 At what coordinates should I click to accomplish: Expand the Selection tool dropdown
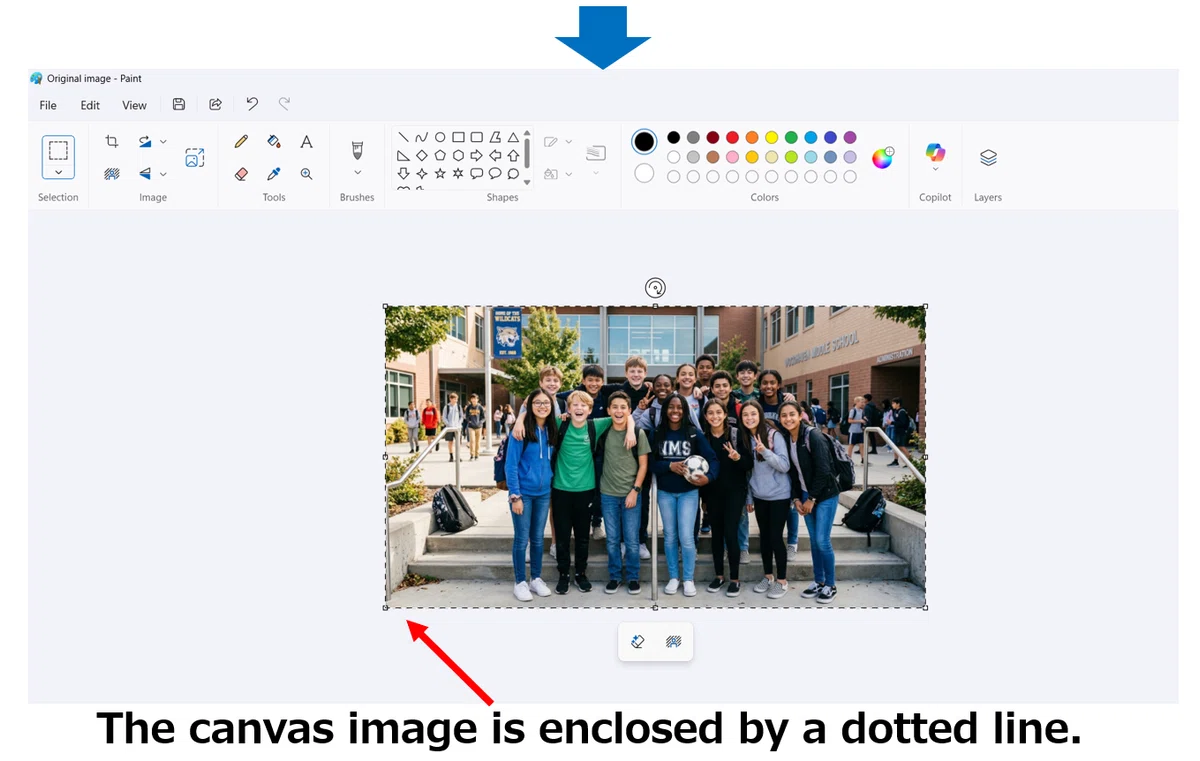coord(58,173)
